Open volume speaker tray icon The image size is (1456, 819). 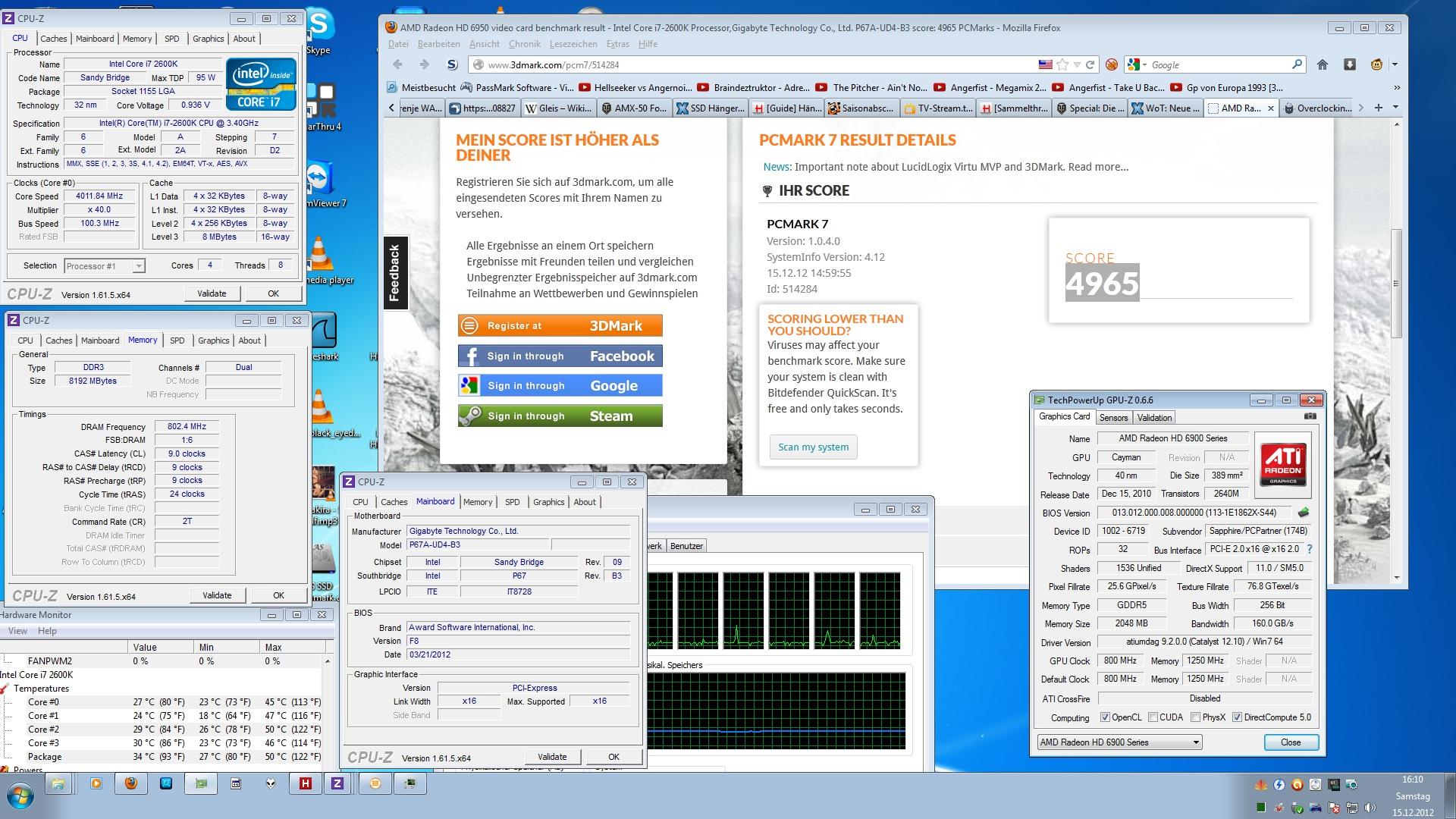tap(1370, 808)
